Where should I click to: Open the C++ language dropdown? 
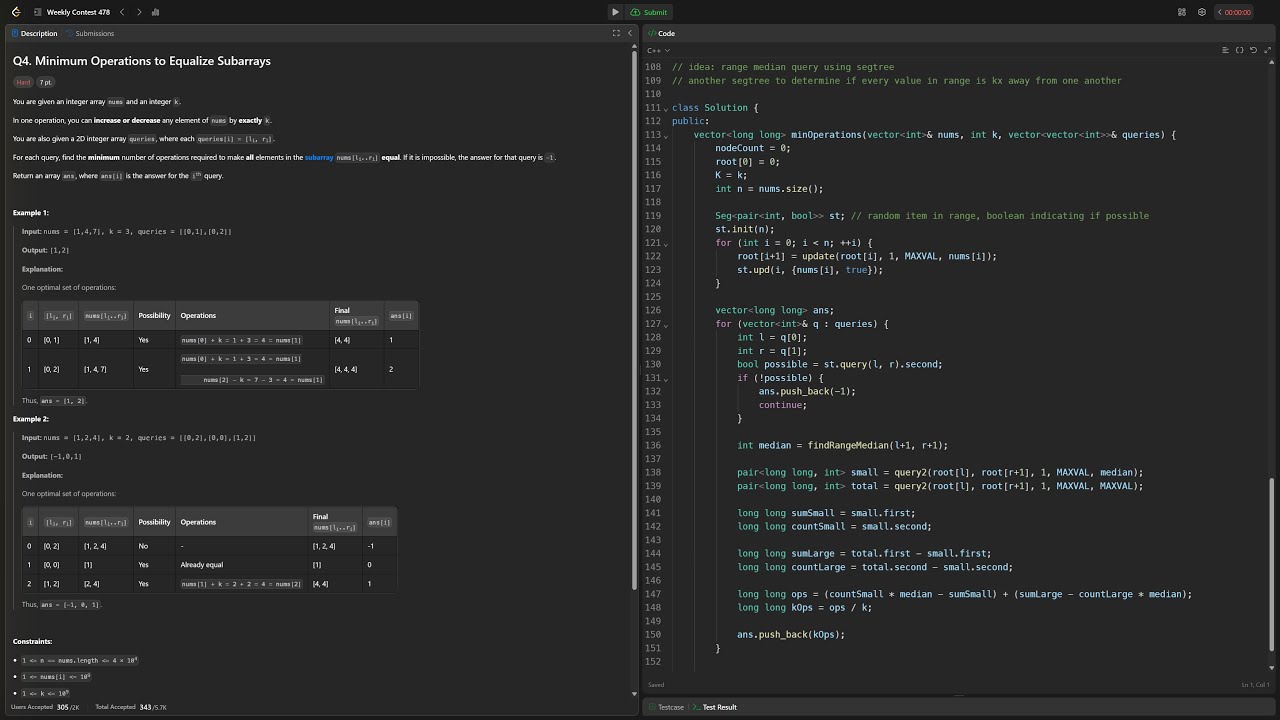point(658,50)
